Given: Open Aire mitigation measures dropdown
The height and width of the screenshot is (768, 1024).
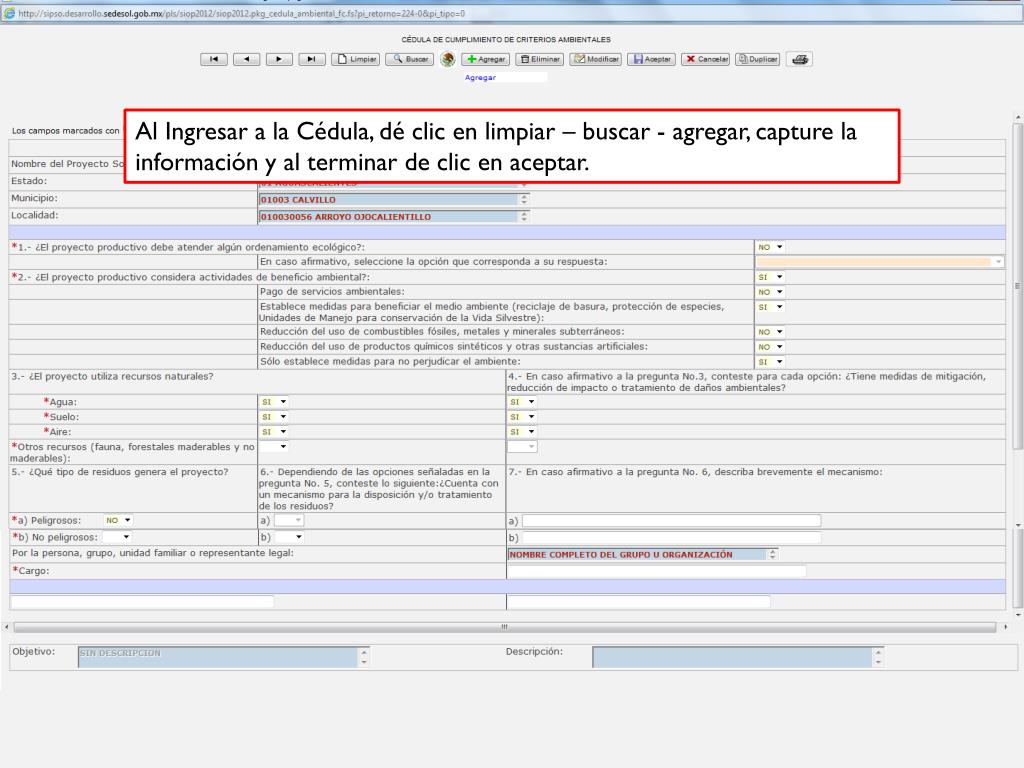Looking at the screenshot, I should click(x=522, y=432).
